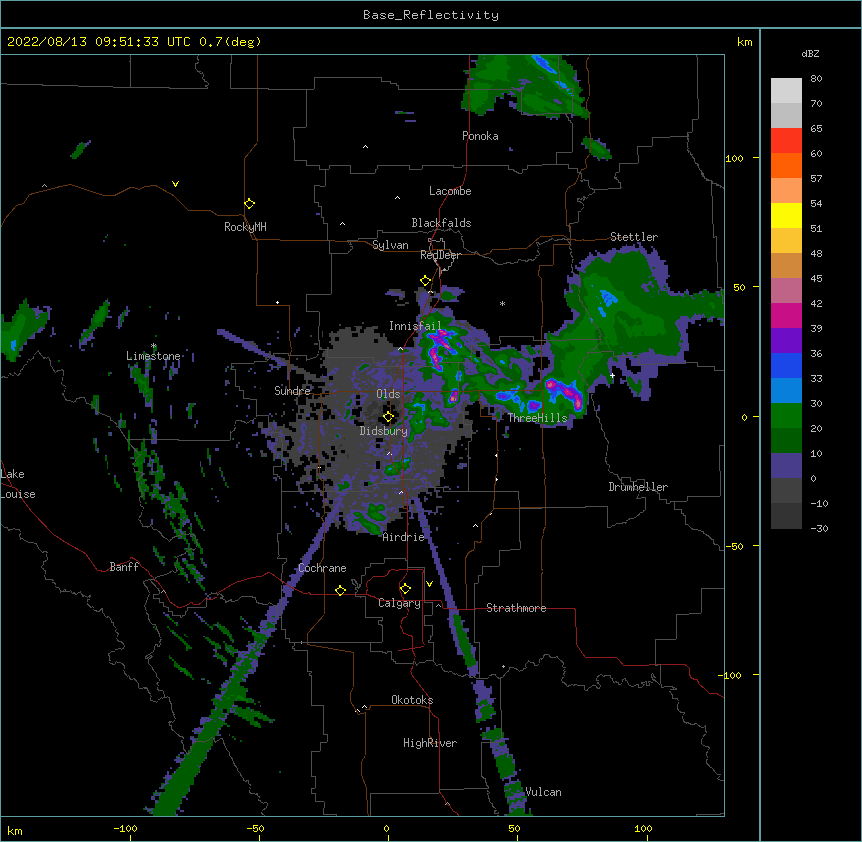Click the yellow diamond marker above Calgary label

coord(405,589)
